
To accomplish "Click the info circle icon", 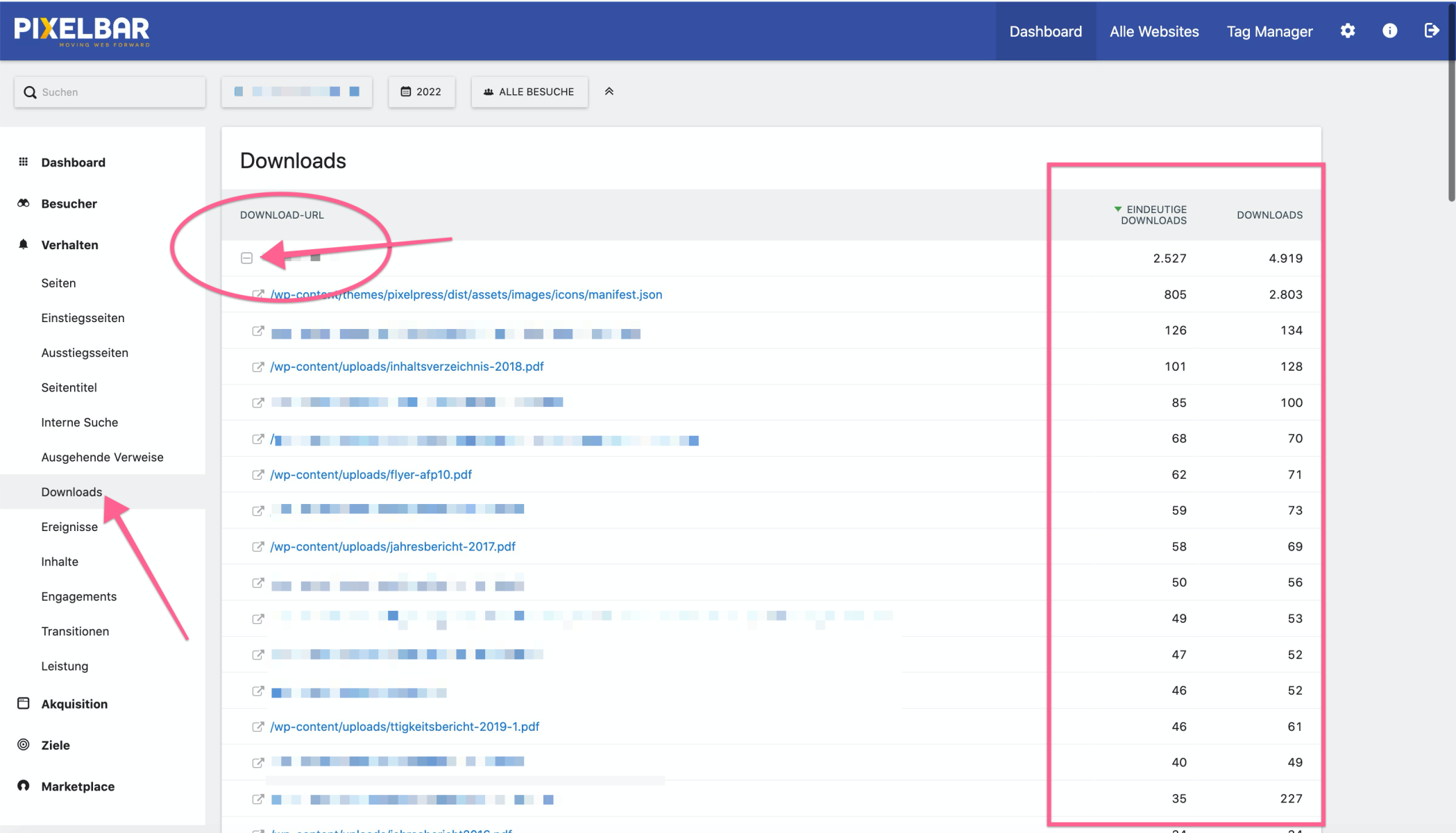I will (x=1389, y=31).
